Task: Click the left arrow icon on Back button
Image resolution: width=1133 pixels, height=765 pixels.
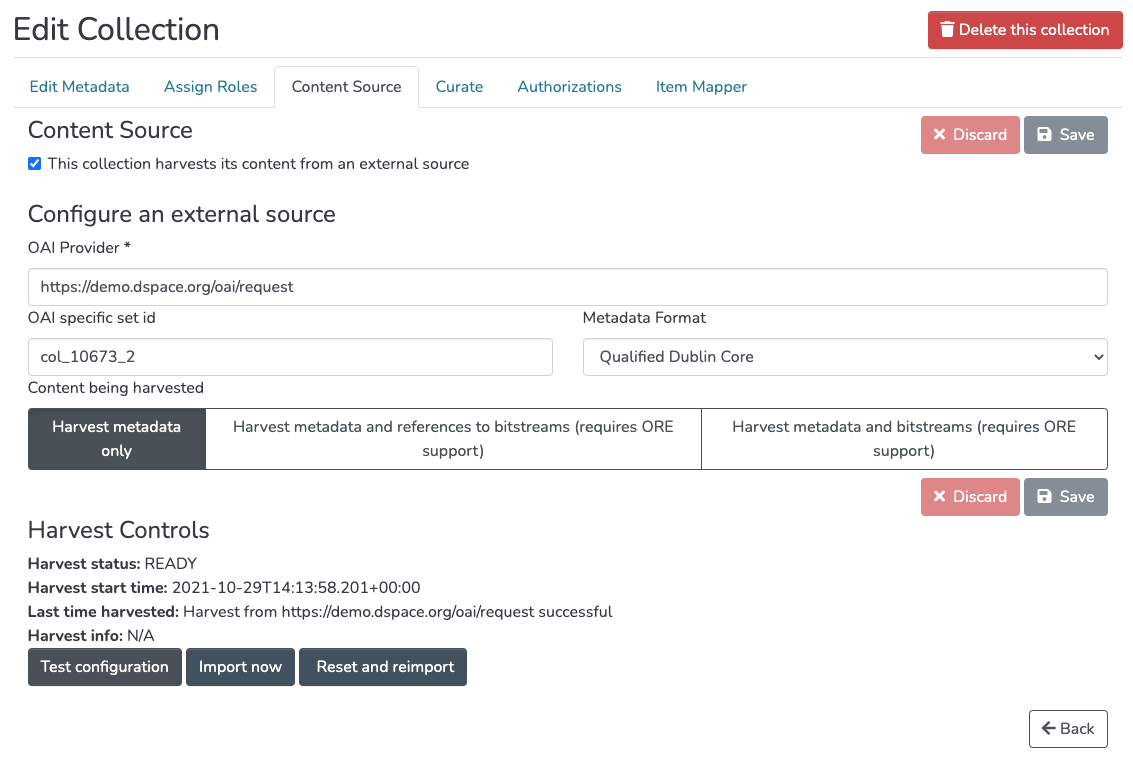Action: [1048, 729]
